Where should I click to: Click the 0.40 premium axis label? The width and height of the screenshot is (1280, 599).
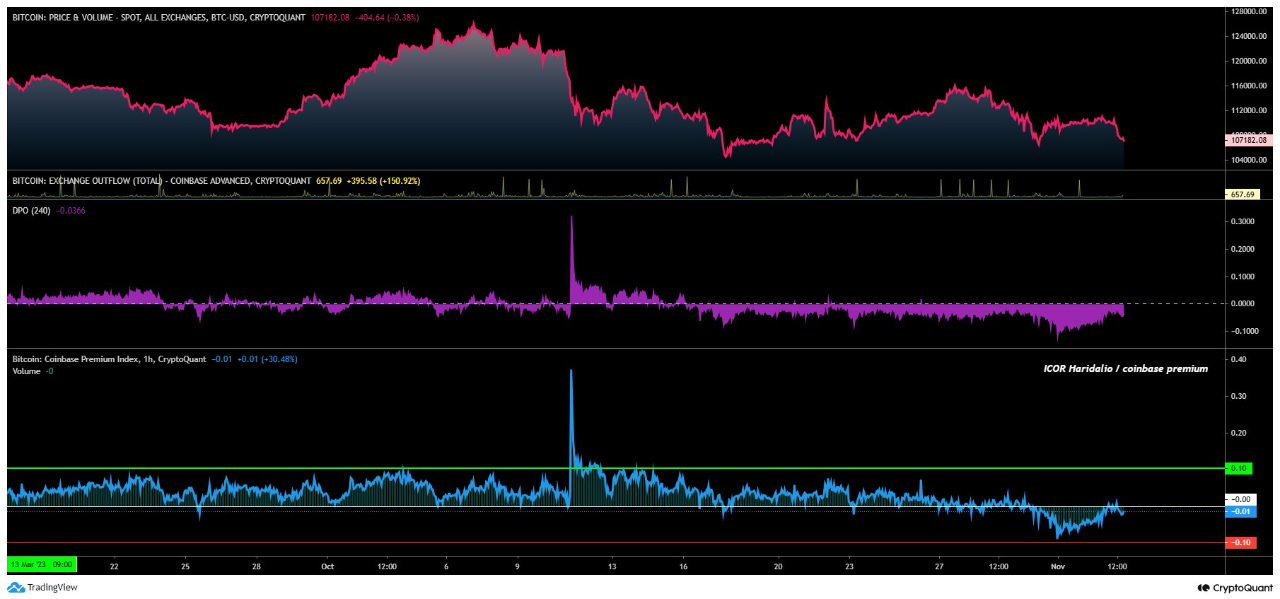pyautogui.click(x=1239, y=358)
